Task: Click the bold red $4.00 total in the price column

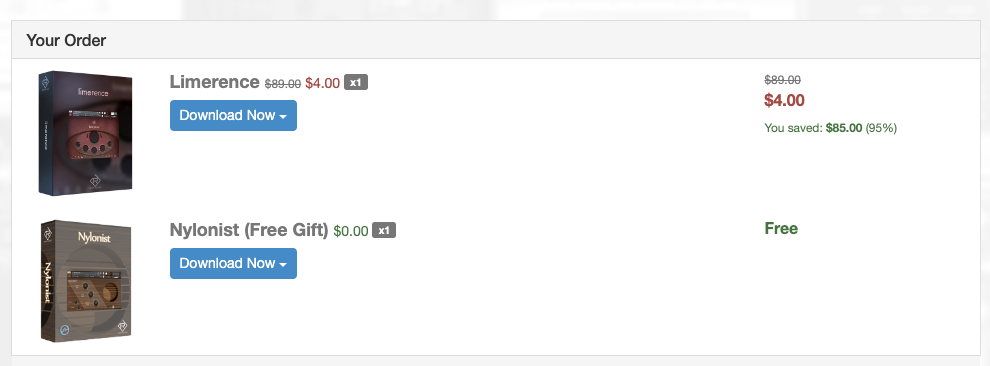Action: (x=784, y=100)
